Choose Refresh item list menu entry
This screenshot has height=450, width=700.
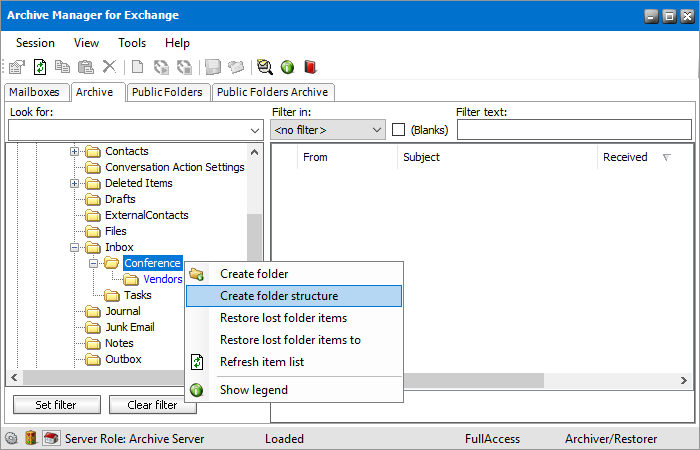294,362
